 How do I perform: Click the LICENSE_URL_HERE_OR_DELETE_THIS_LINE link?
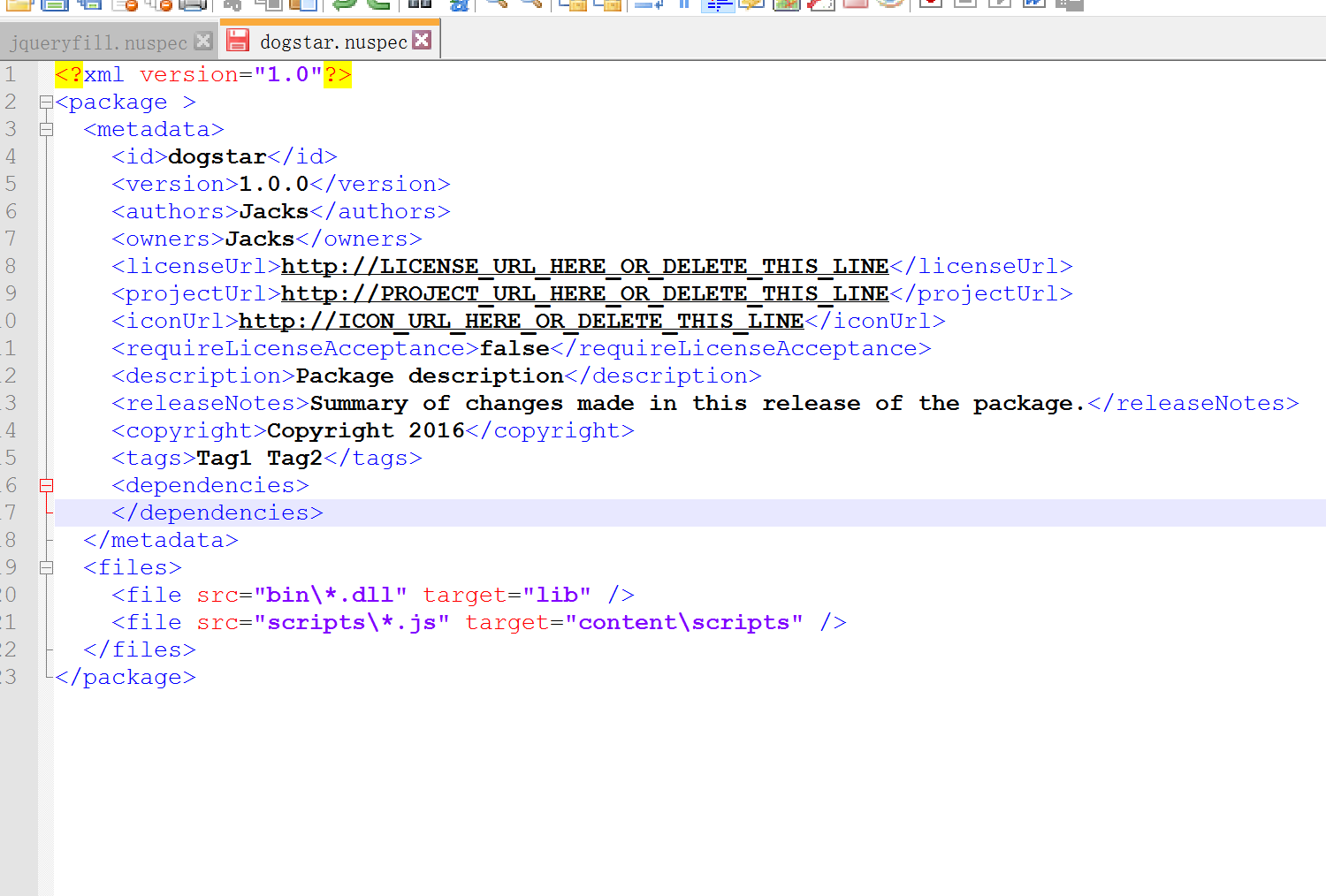click(585, 267)
